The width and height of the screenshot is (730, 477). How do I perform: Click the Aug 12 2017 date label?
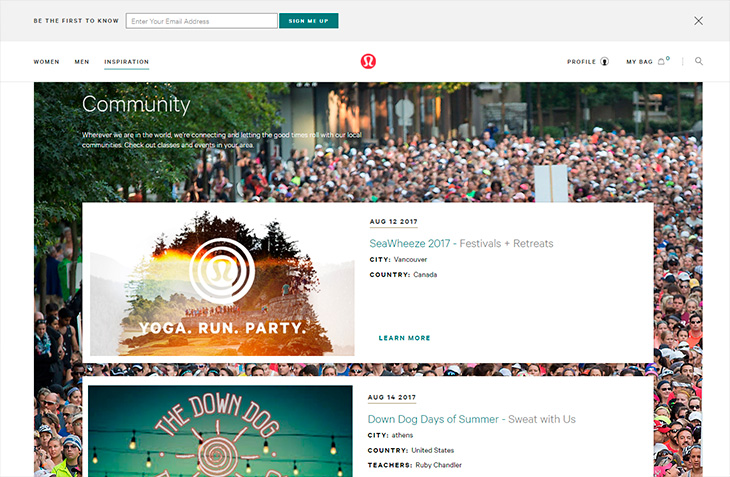(393, 222)
